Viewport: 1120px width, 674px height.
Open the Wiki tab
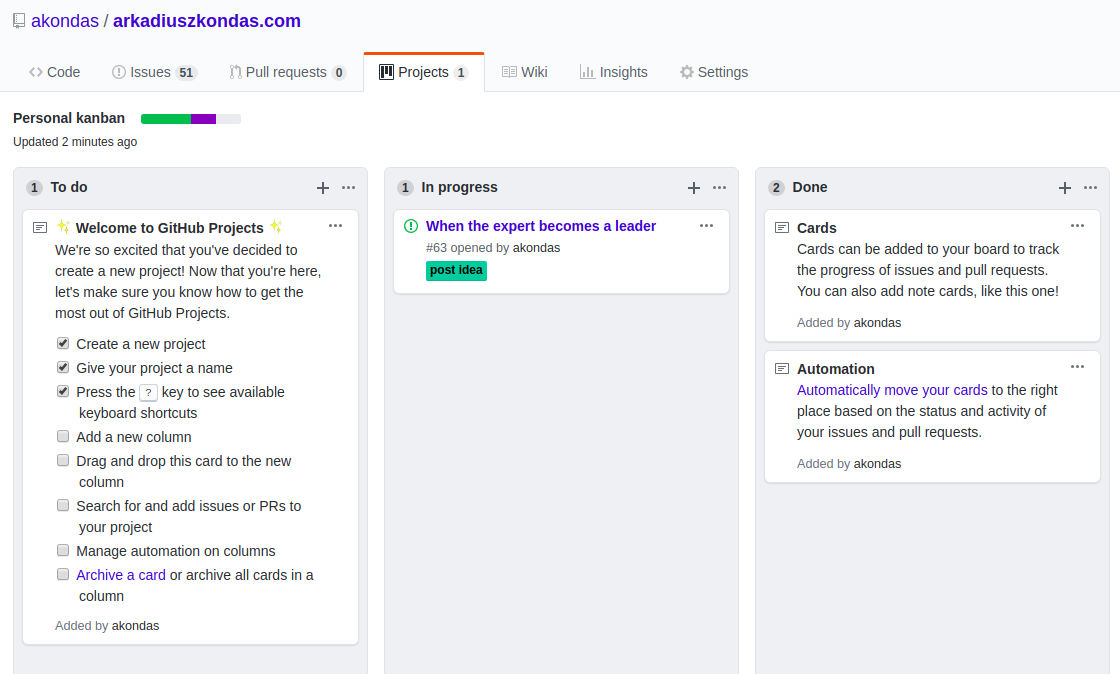pyautogui.click(x=524, y=72)
